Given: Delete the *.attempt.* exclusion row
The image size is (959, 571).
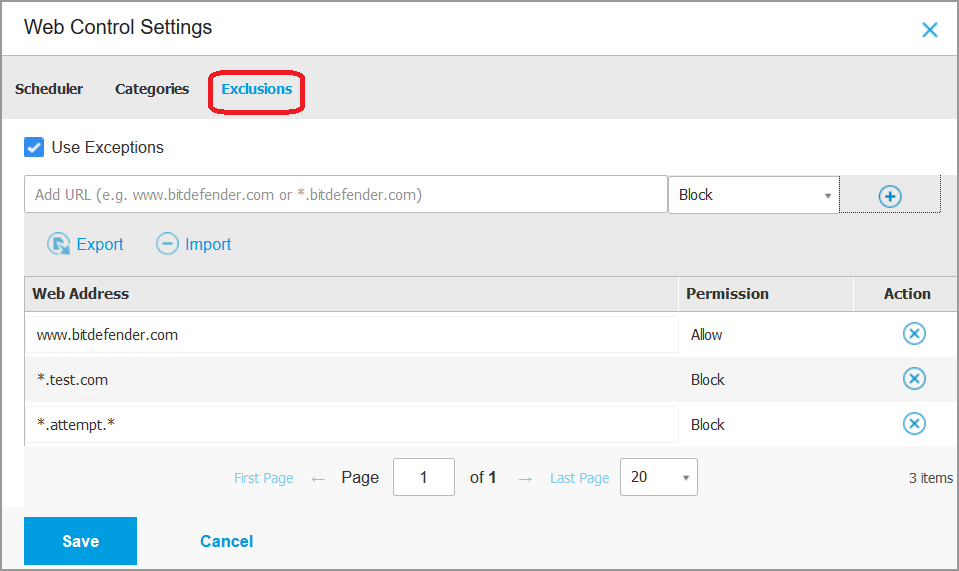Looking at the screenshot, I should pos(914,424).
